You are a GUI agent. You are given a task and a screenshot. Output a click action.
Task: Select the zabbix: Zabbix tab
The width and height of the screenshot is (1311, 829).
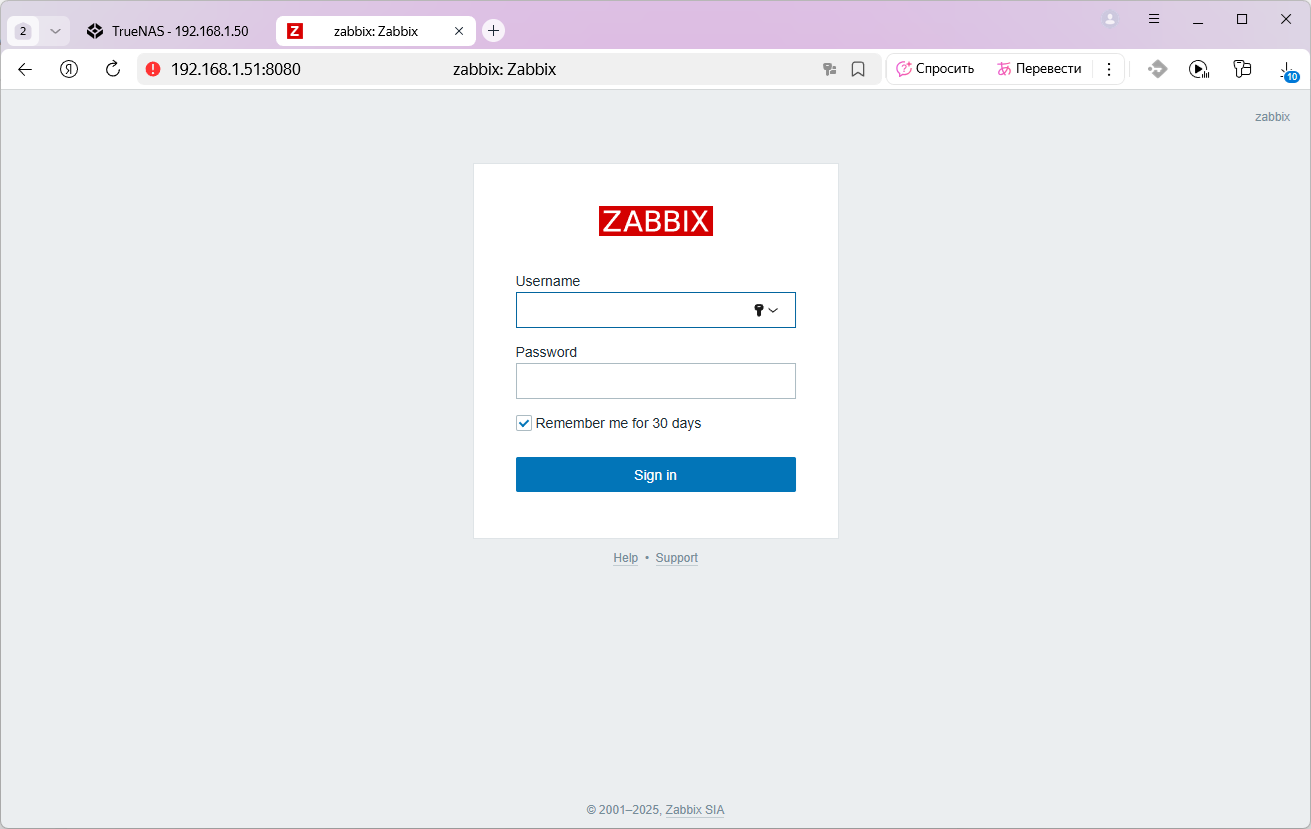click(376, 31)
